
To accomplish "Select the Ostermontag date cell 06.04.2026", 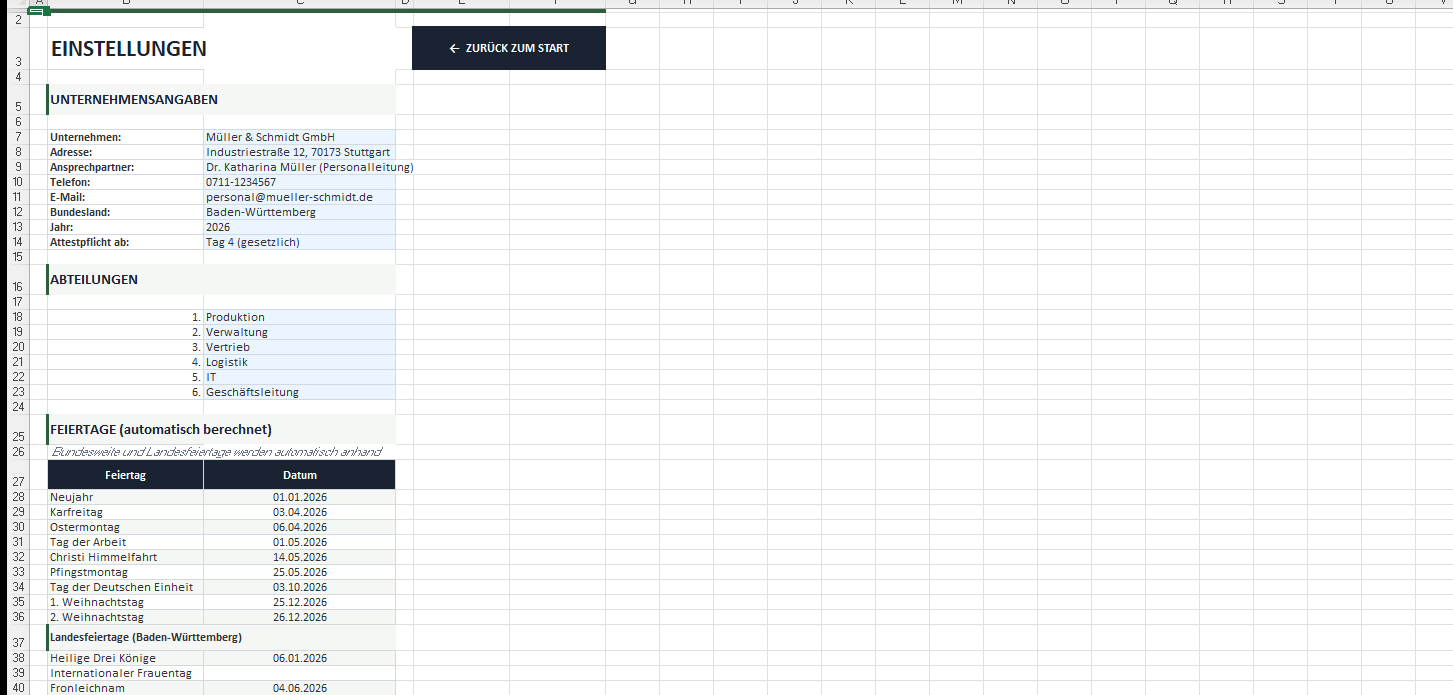I will pos(299,527).
